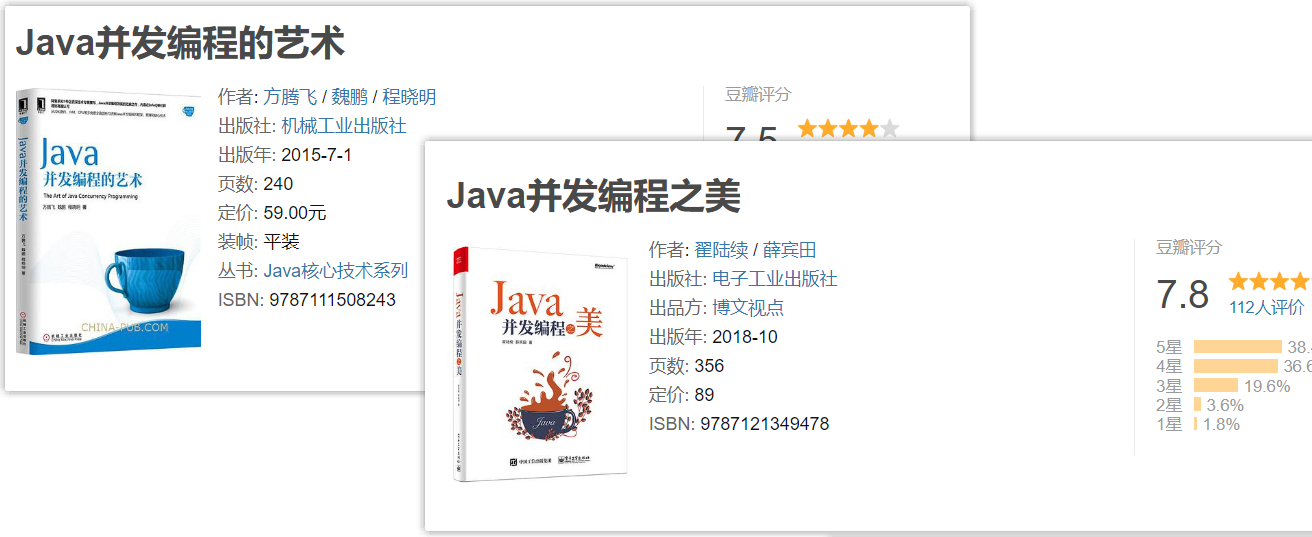Open series link Java核心技术系列
Viewport: 1312px width, 537px height.
pyautogui.click(x=336, y=271)
